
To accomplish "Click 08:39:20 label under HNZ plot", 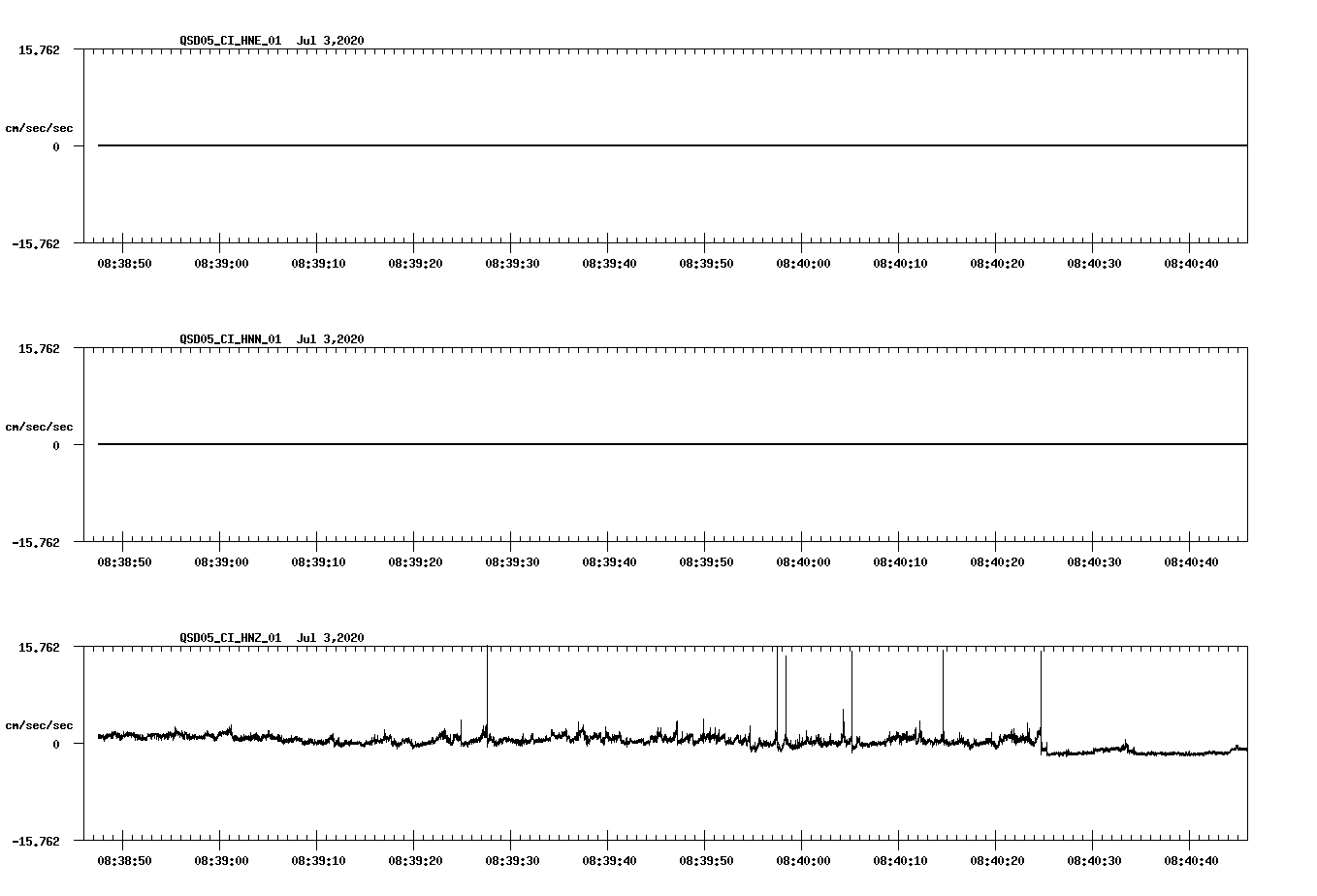I will 415,860.
